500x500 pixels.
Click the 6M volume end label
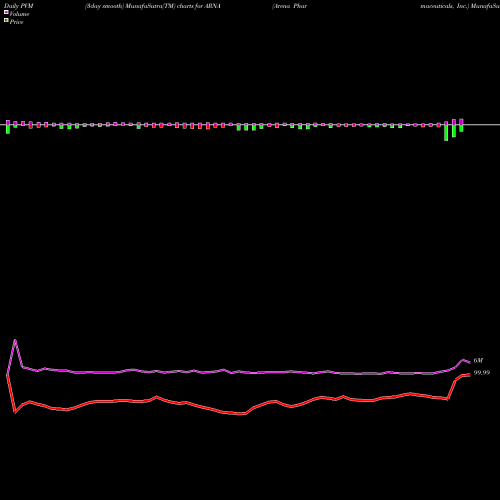coord(478,360)
